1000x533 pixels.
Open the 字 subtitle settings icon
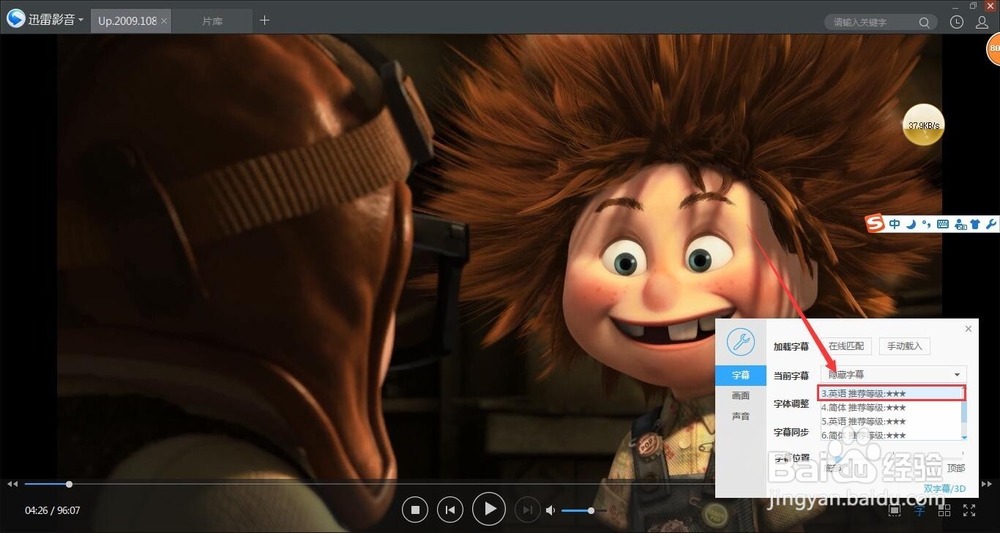click(x=920, y=510)
